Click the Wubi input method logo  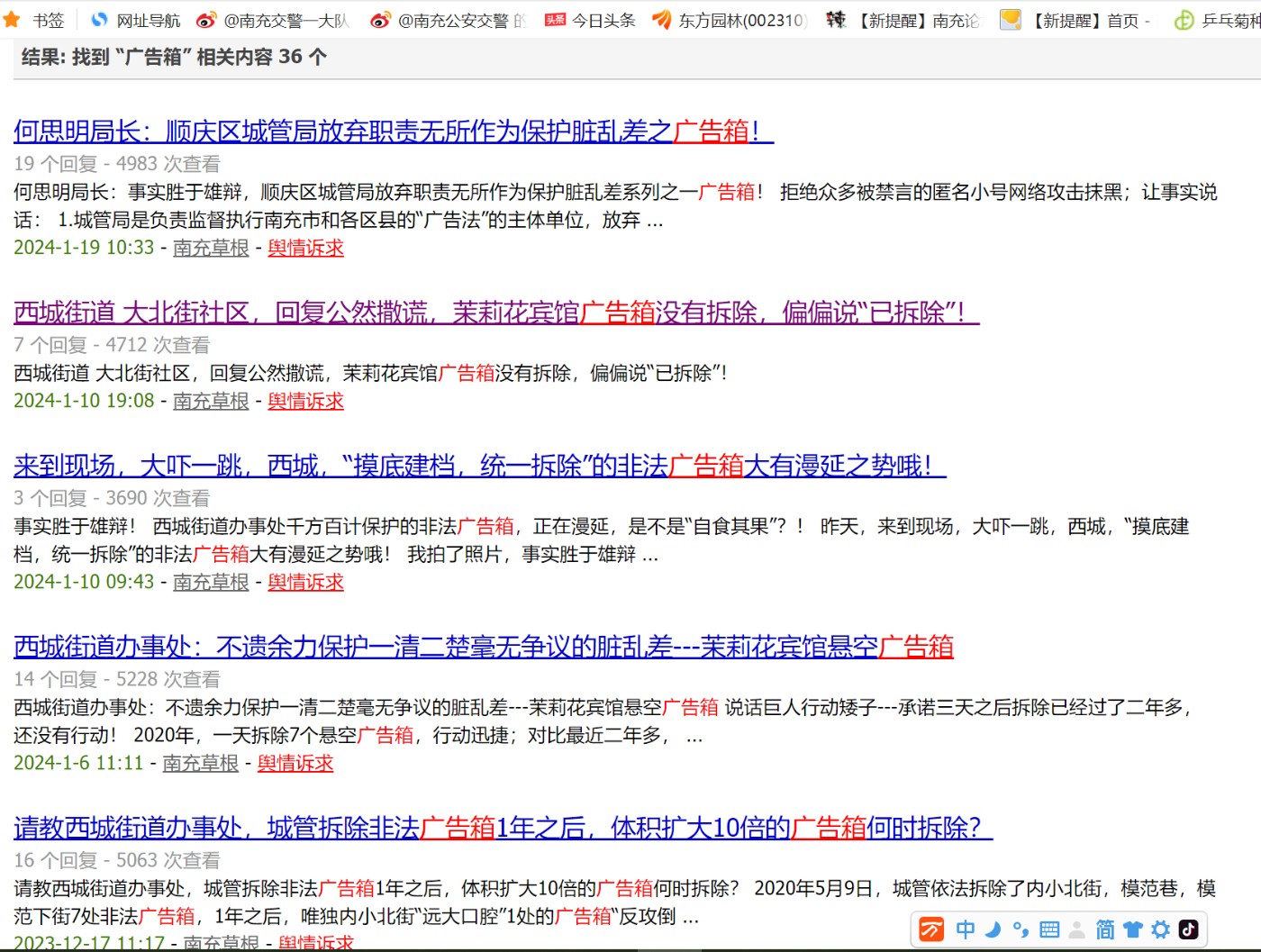pos(931,929)
